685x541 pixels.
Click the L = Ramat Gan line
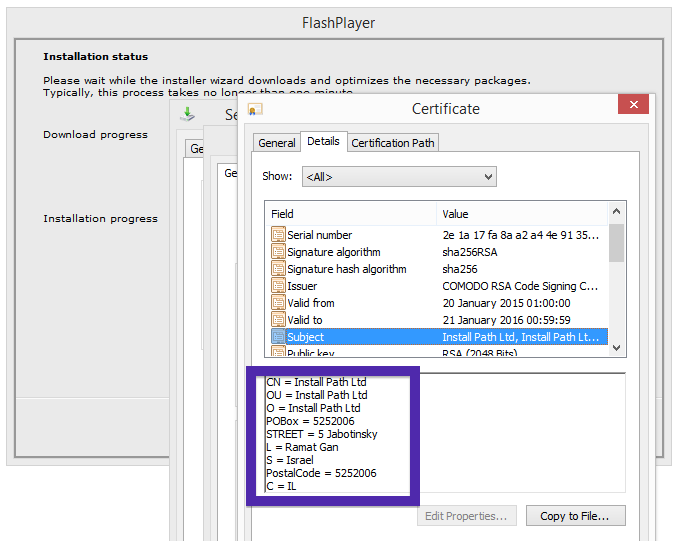302,447
